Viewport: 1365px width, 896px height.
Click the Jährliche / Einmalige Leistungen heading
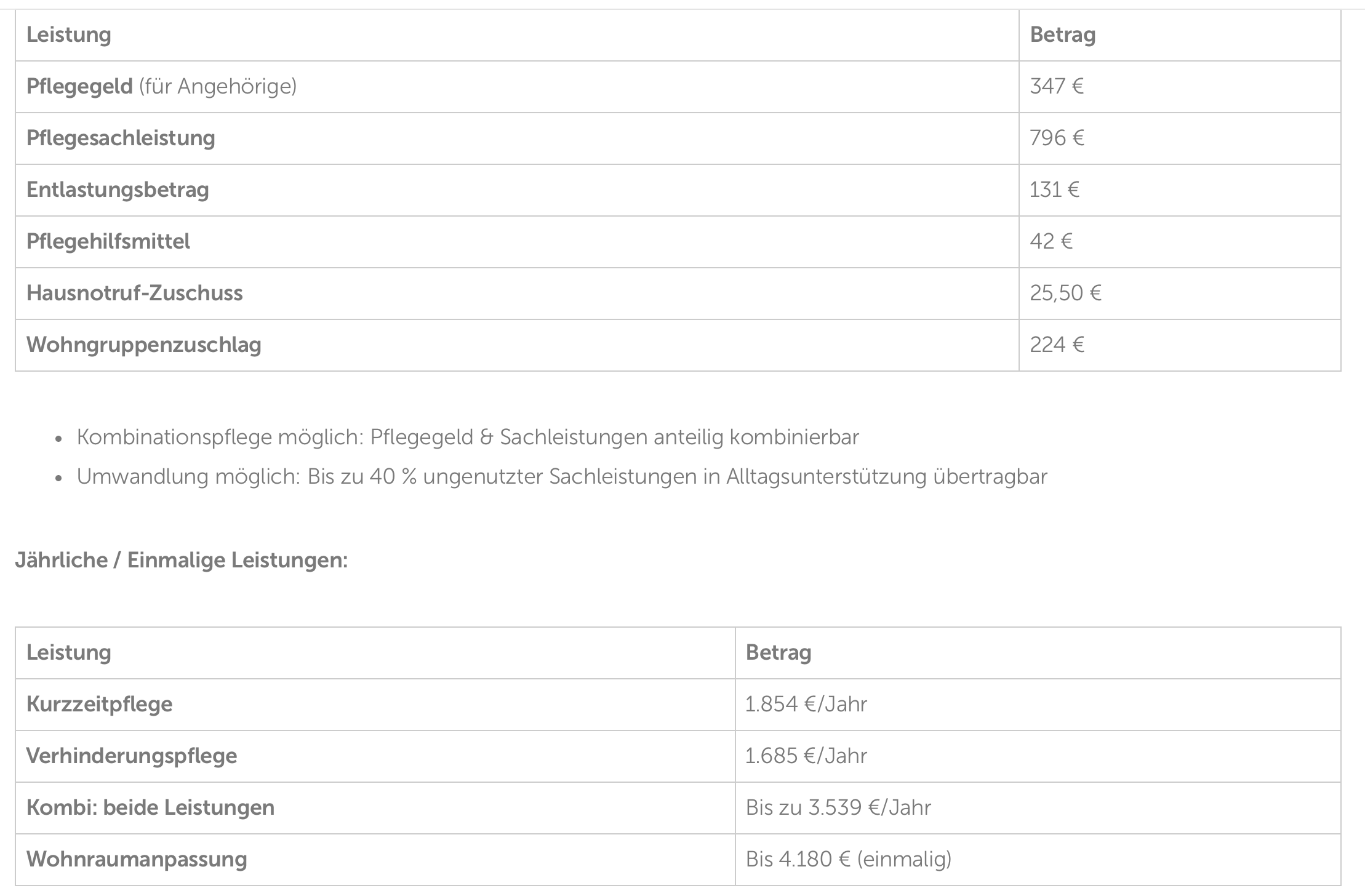click(x=182, y=560)
